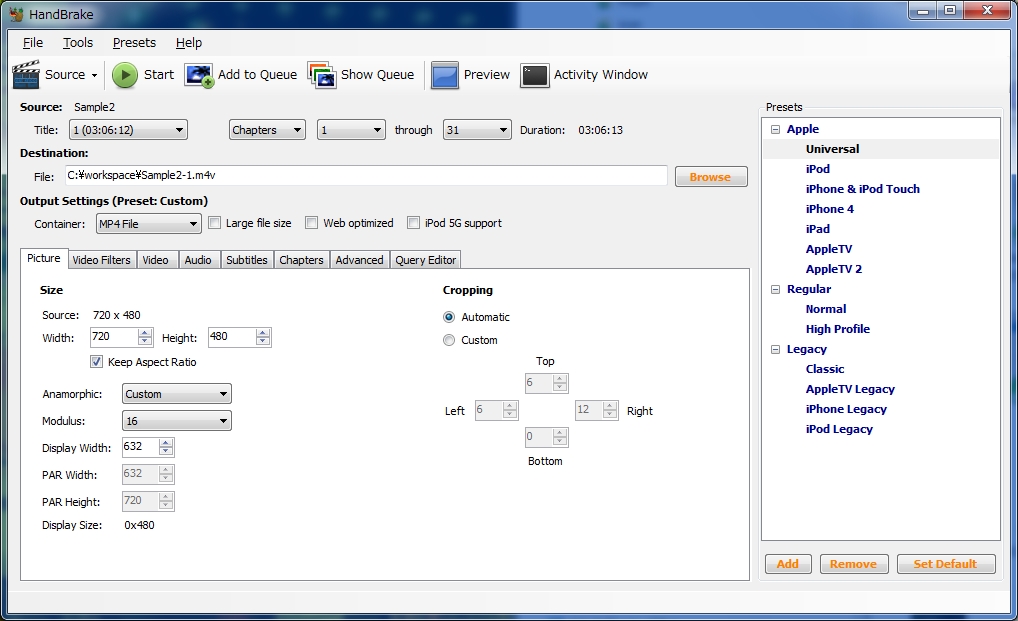This screenshot has height=621, width=1018.
Task: Click the HandBrake app icon in title bar
Action: 16,14
